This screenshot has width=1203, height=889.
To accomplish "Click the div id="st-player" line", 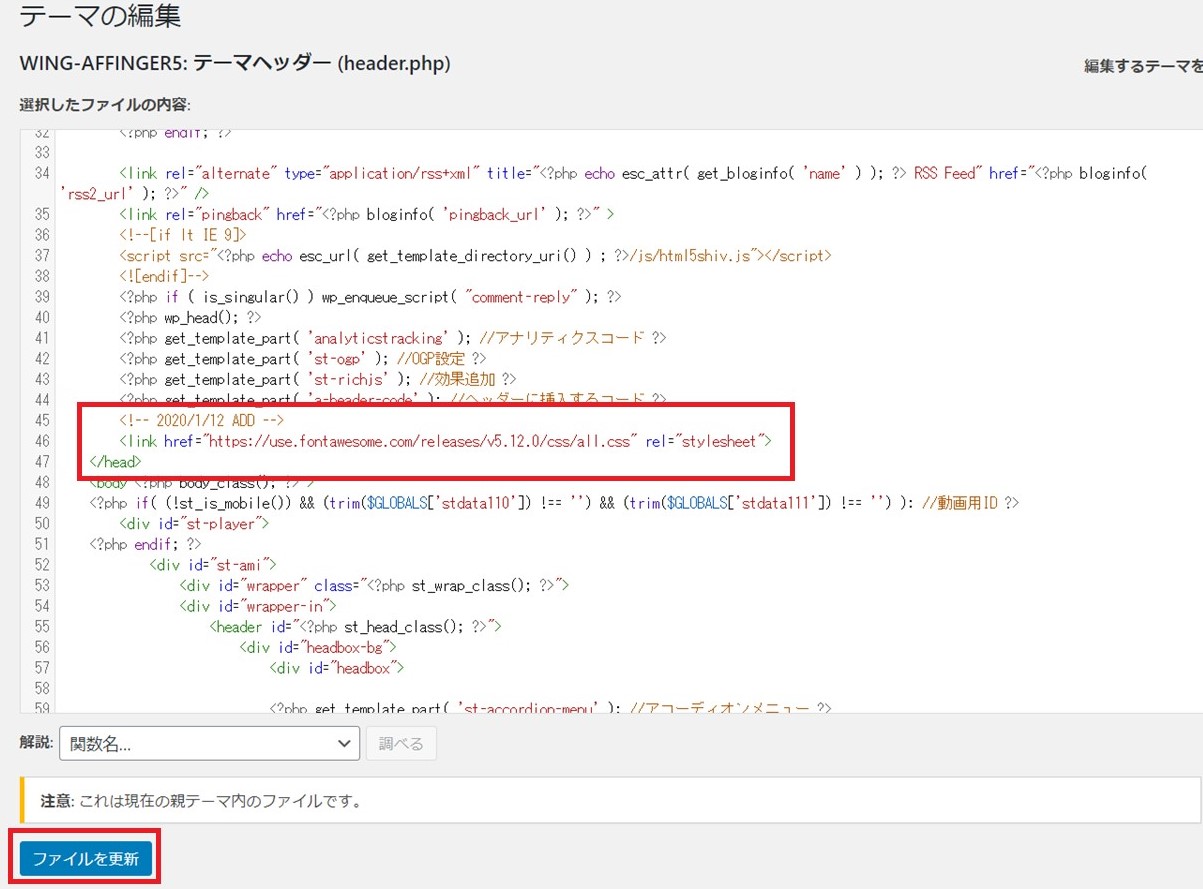I will pyautogui.click(x=194, y=523).
